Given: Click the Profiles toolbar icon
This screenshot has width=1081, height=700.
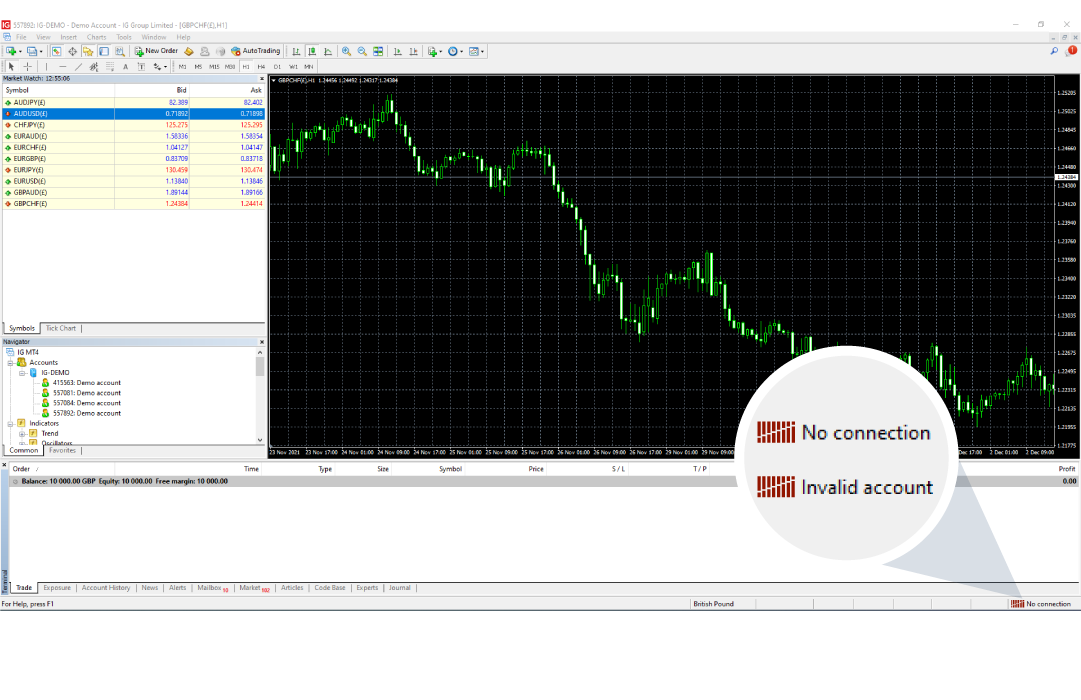Looking at the screenshot, I should [32, 51].
